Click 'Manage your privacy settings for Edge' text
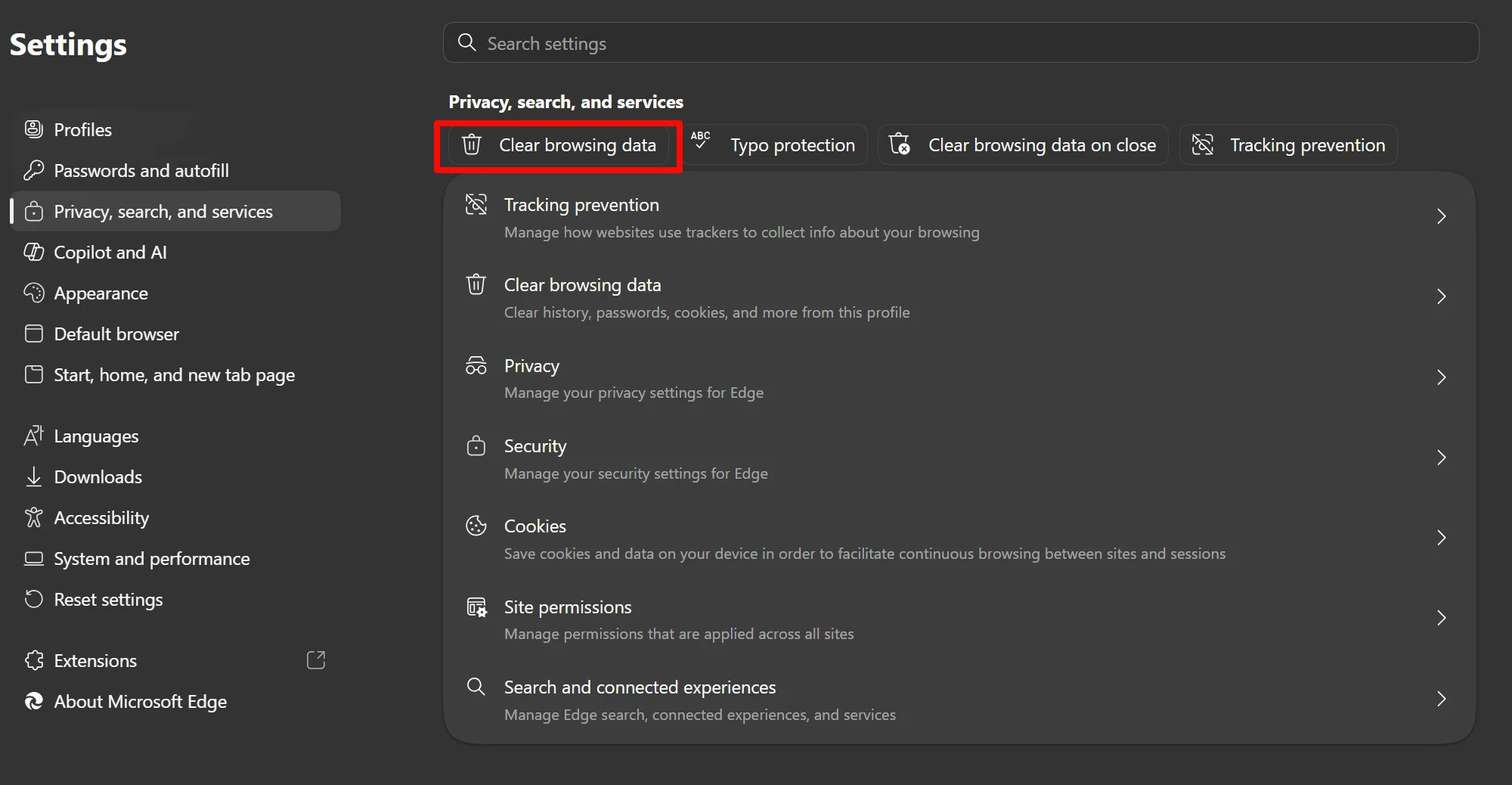The image size is (1512, 785). pos(634,392)
